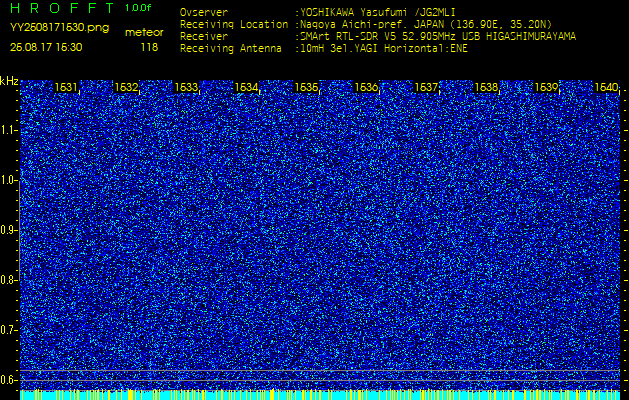Click the 1540 time marker
629x400 pixels.
pos(606,87)
